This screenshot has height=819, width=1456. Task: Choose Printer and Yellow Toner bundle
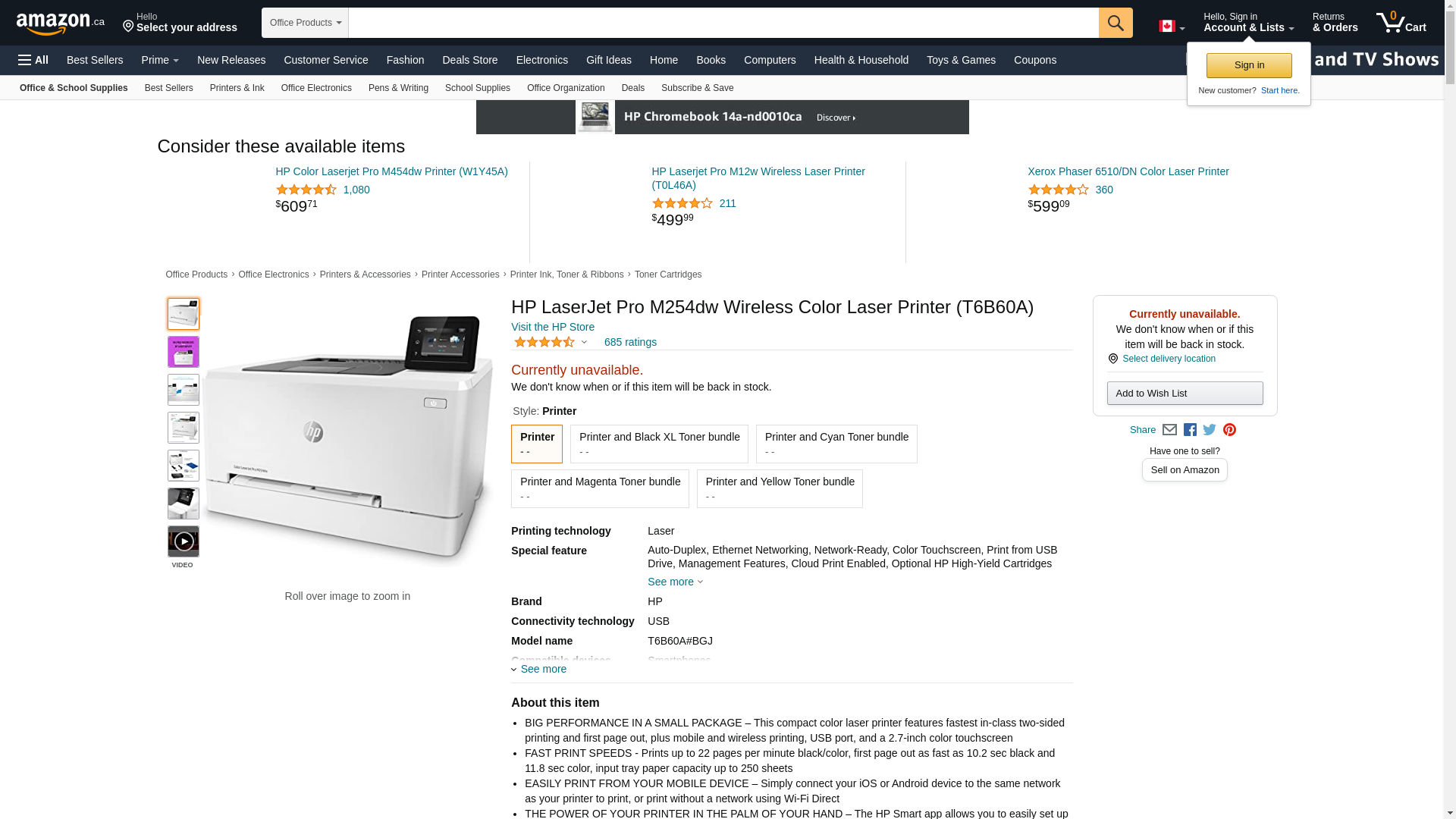[780, 488]
